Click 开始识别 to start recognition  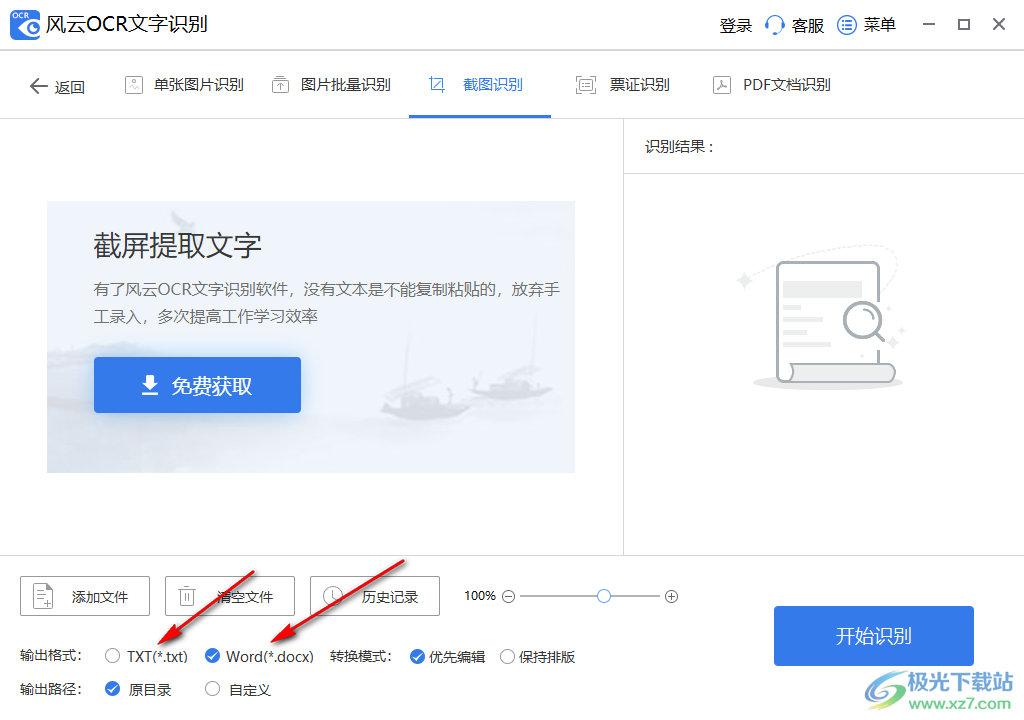coord(874,636)
